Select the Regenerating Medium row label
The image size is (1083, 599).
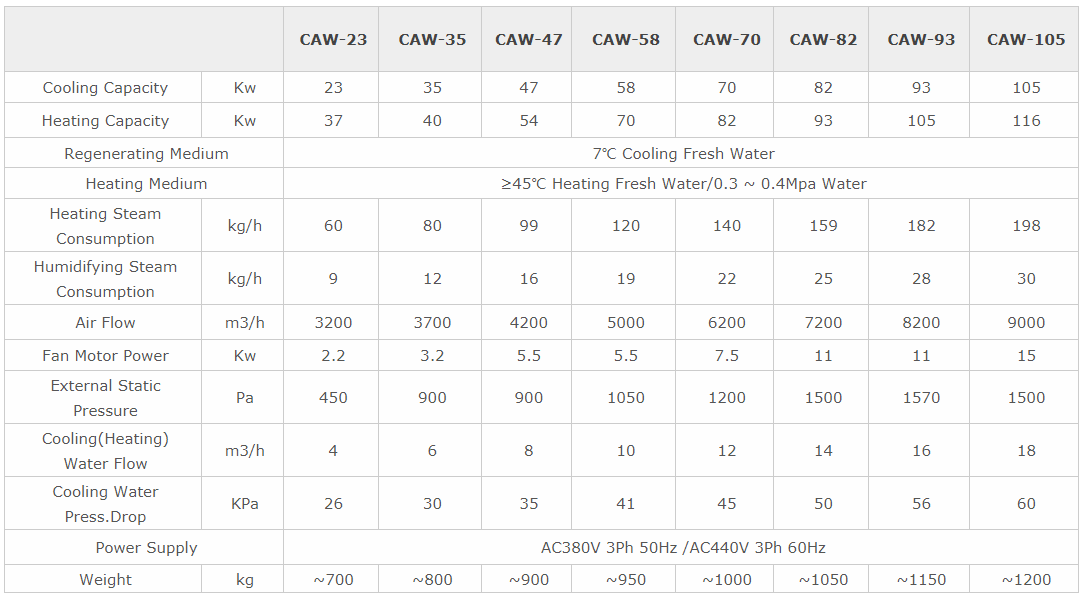pos(146,153)
